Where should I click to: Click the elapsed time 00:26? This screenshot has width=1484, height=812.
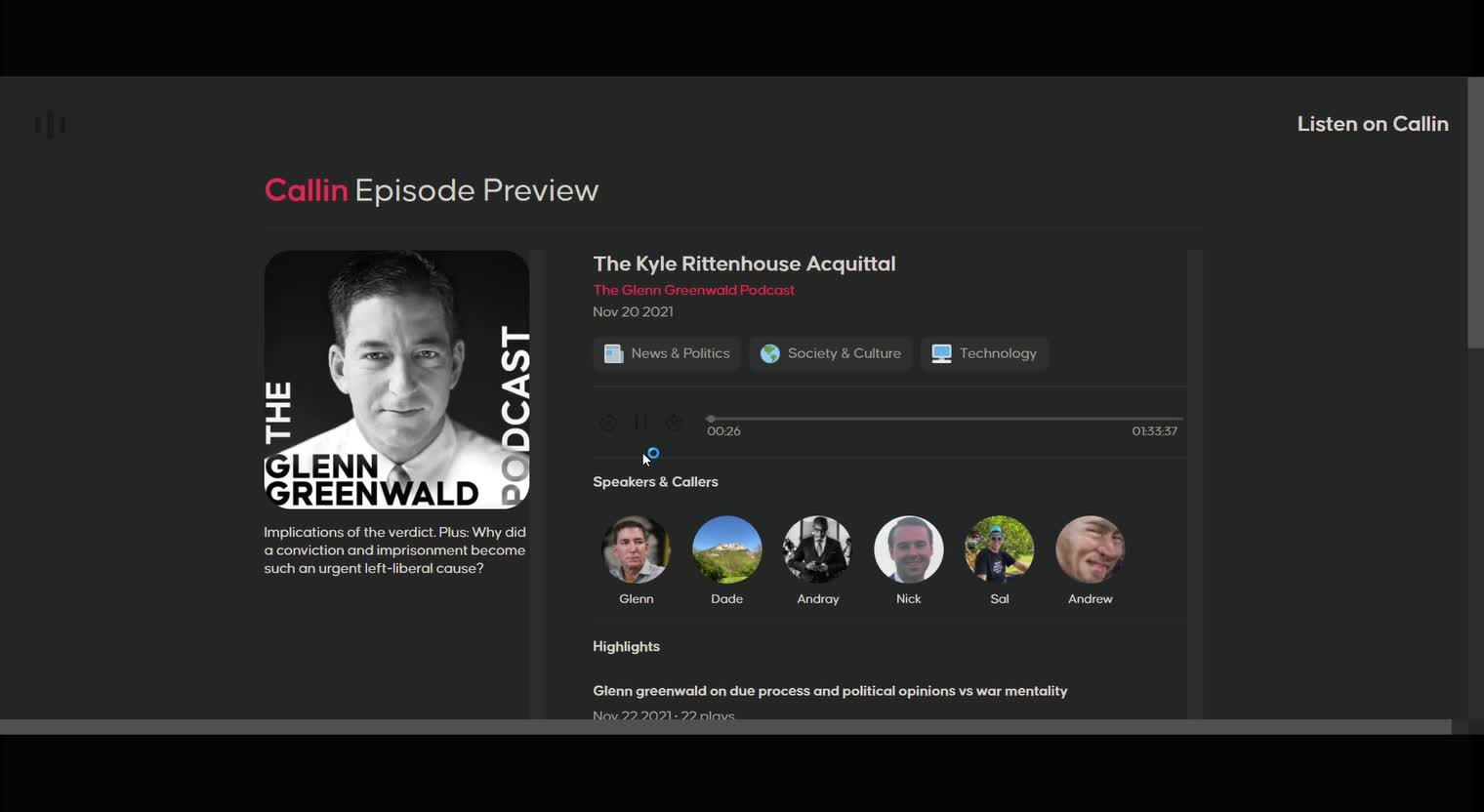(723, 431)
